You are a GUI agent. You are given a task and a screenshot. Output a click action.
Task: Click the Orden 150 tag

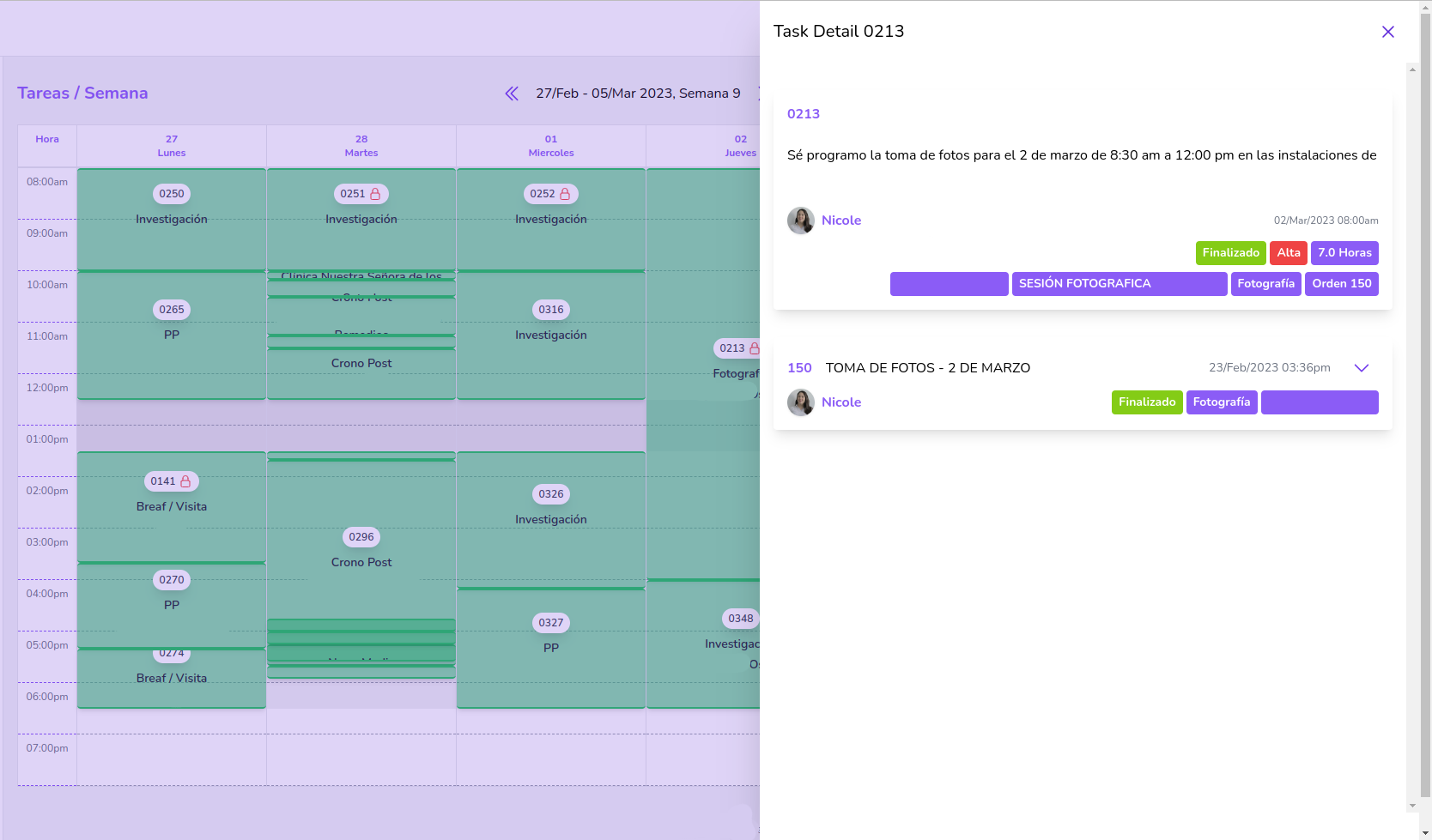pyautogui.click(x=1341, y=284)
